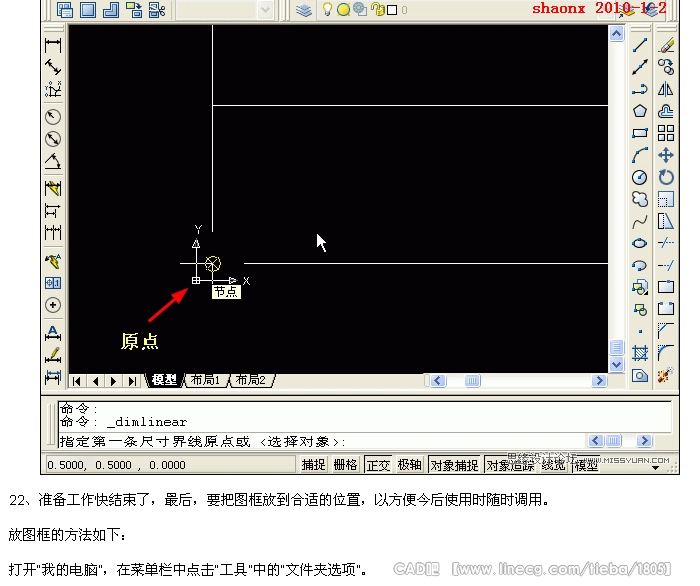The width and height of the screenshot is (700, 586).
Task: Toggle 极轴 polar tracking
Action: click(409, 465)
